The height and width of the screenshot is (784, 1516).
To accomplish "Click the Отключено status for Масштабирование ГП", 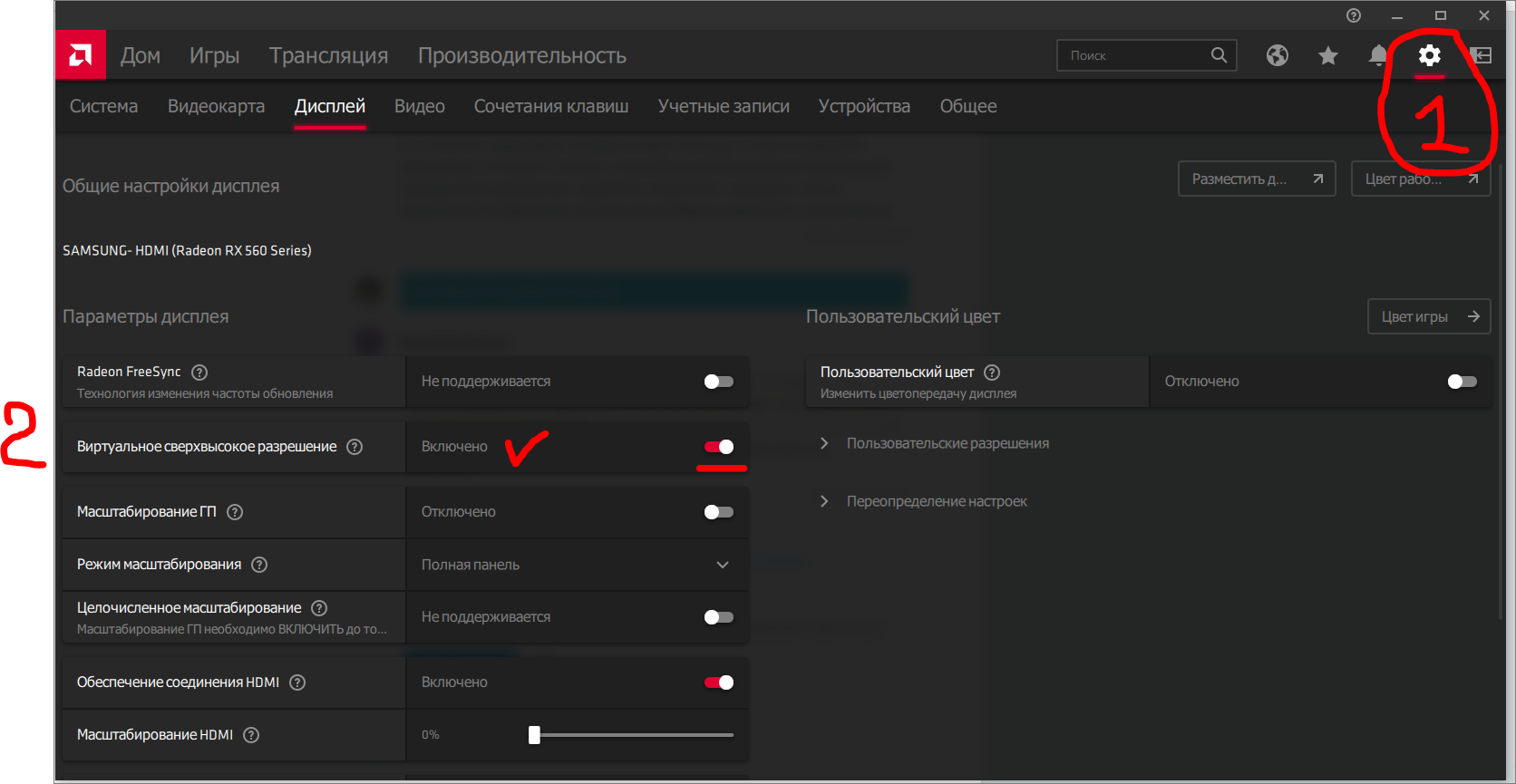I will 459,512.
